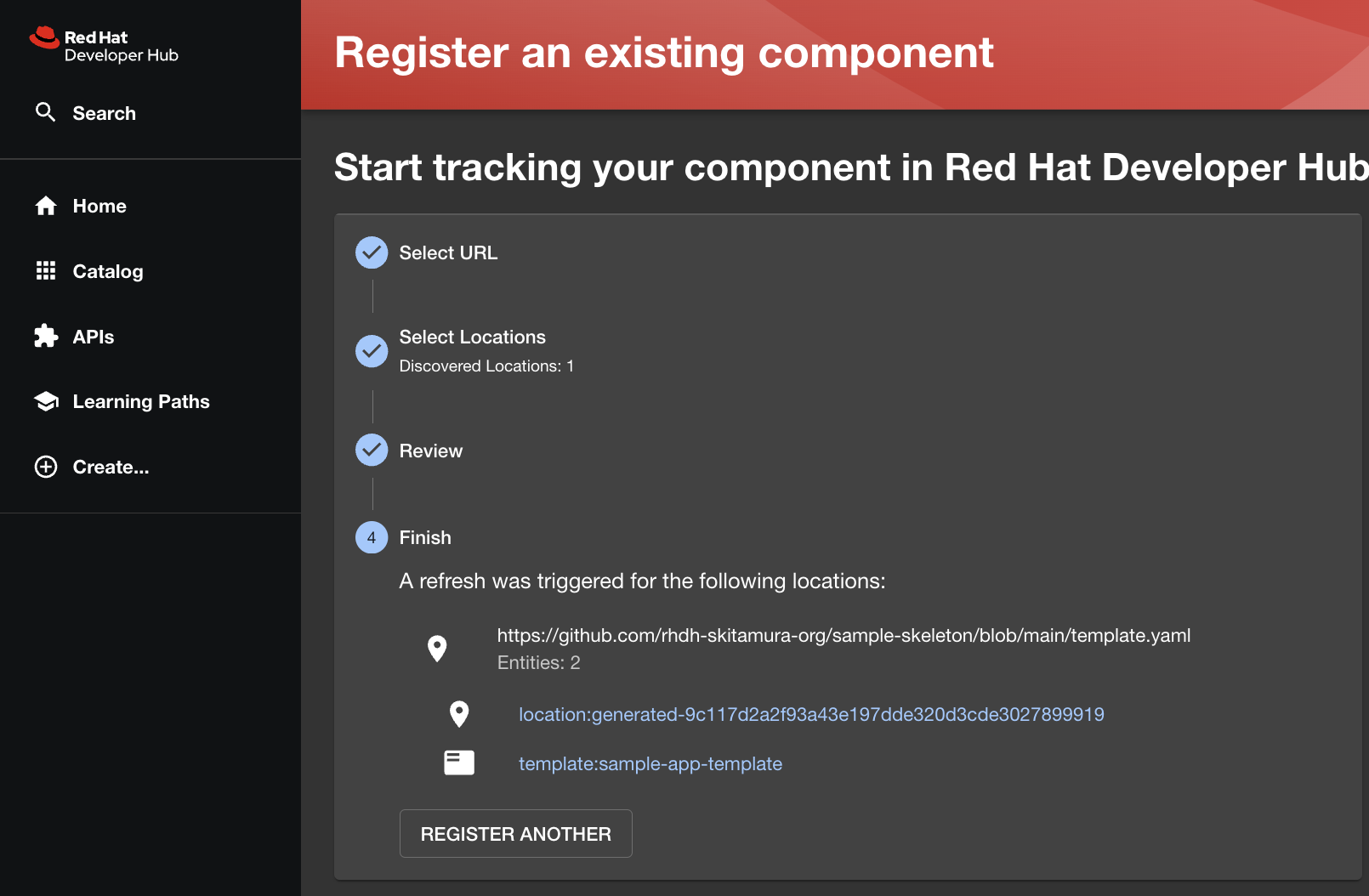
Task: Click the Learning Paths graduation cap icon
Action: tap(46, 401)
